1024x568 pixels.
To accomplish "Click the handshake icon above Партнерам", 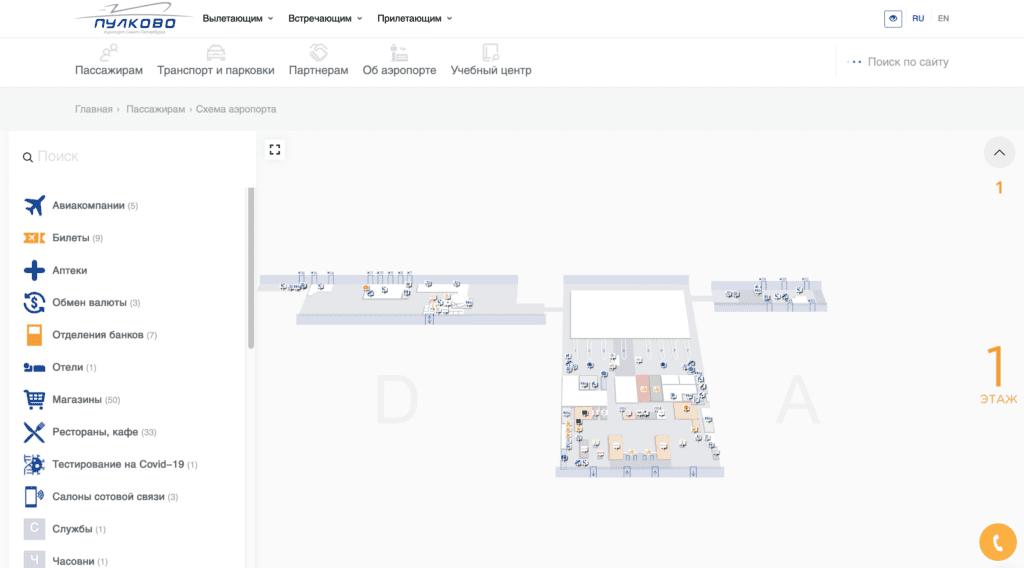I will pos(318,52).
